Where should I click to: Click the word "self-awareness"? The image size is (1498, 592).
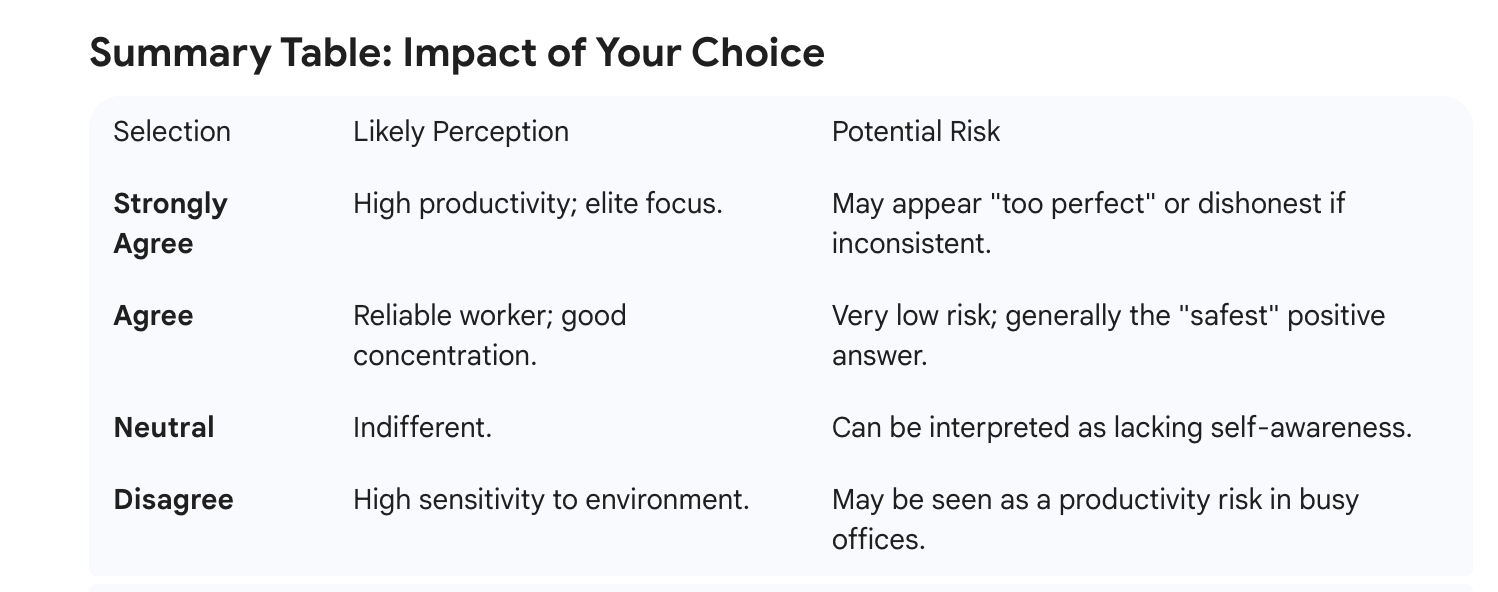(1311, 428)
